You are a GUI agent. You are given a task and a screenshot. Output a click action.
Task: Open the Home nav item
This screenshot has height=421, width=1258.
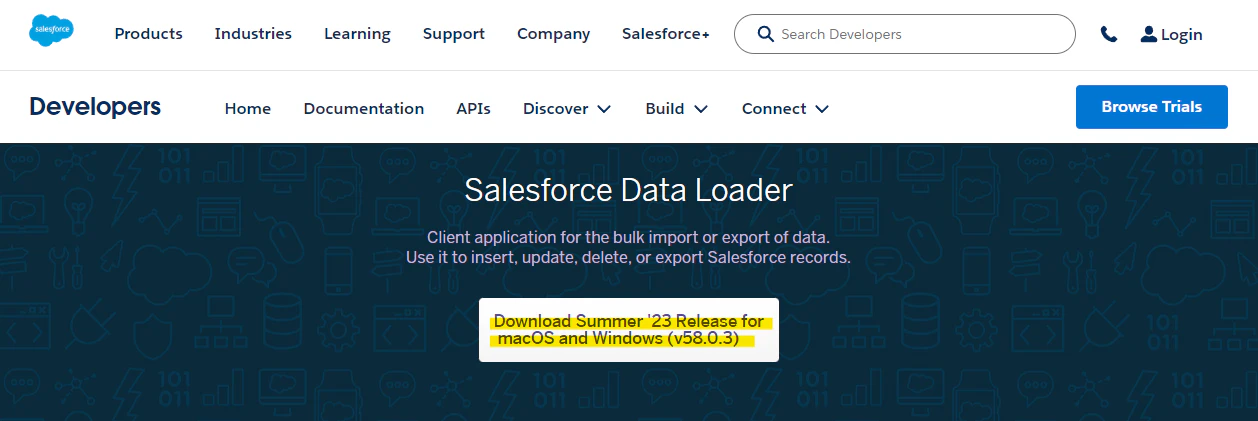click(248, 108)
